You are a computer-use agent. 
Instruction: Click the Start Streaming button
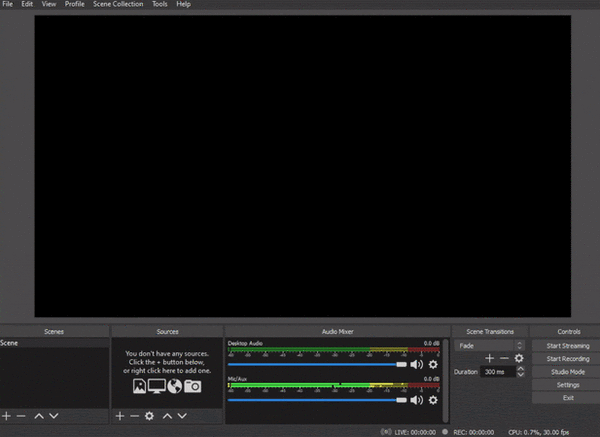[x=567, y=345]
